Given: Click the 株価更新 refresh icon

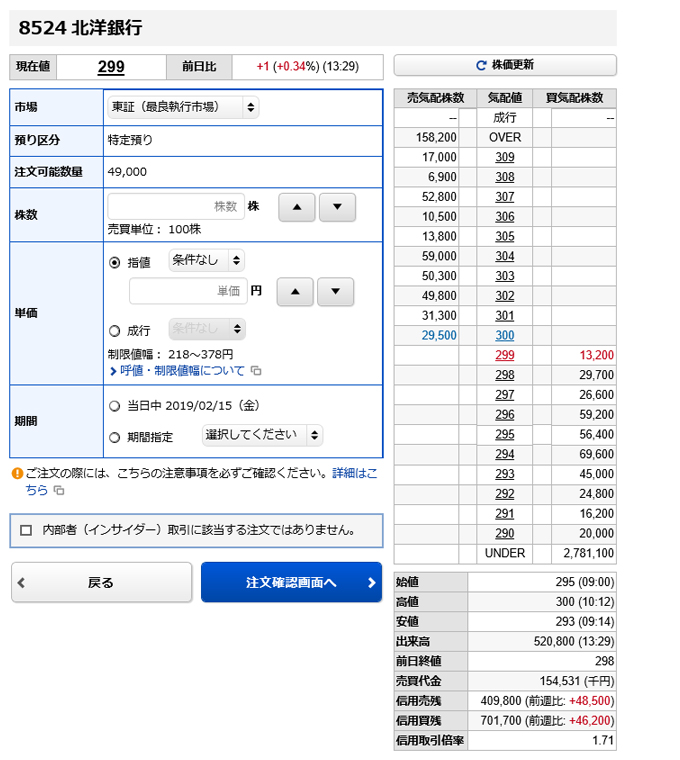Looking at the screenshot, I should (481, 65).
